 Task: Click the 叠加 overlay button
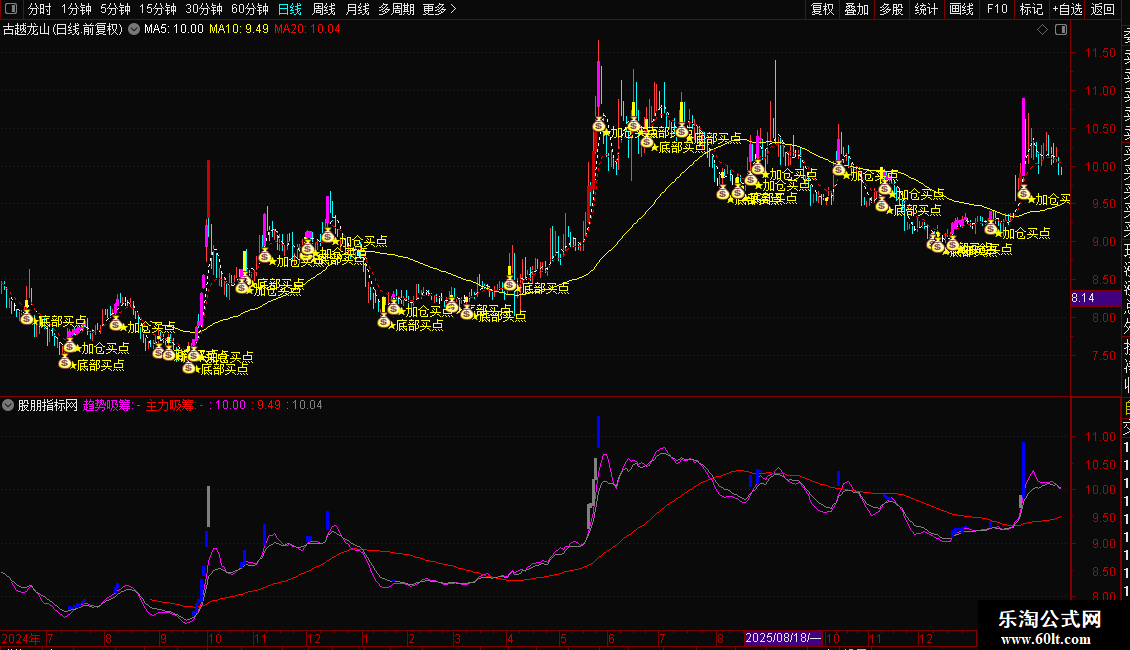tap(857, 9)
